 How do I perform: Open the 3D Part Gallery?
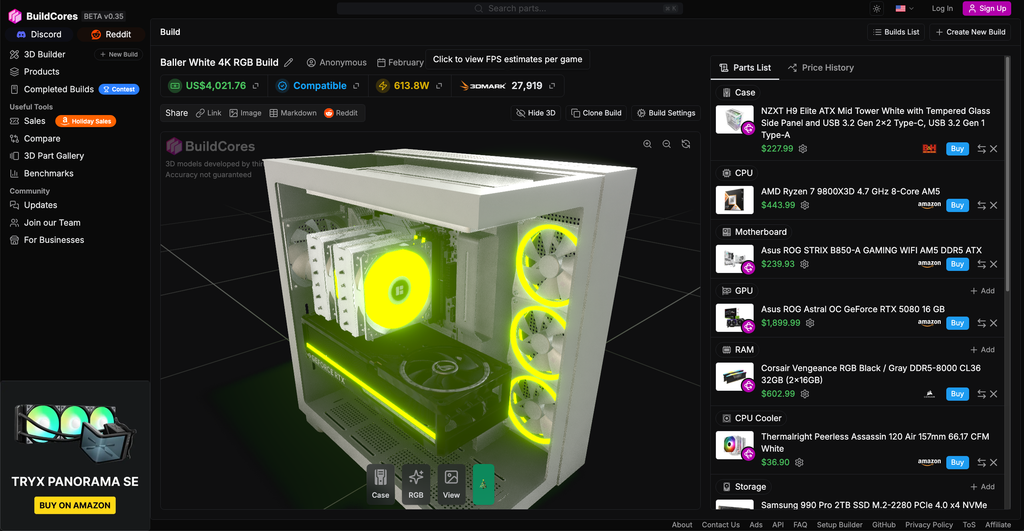pos(54,156)
